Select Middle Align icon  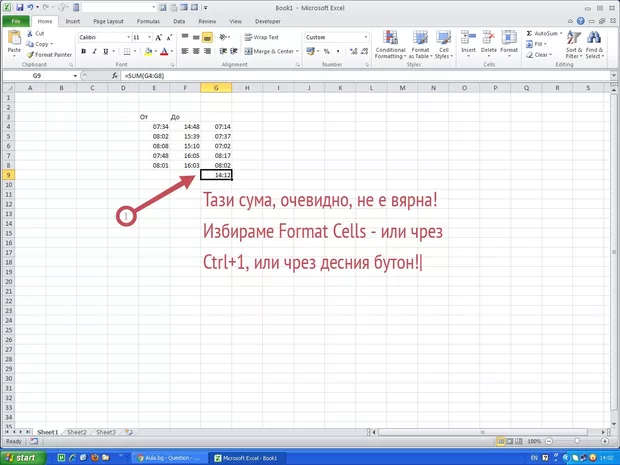pyautogui.click(x=196, y=37)
